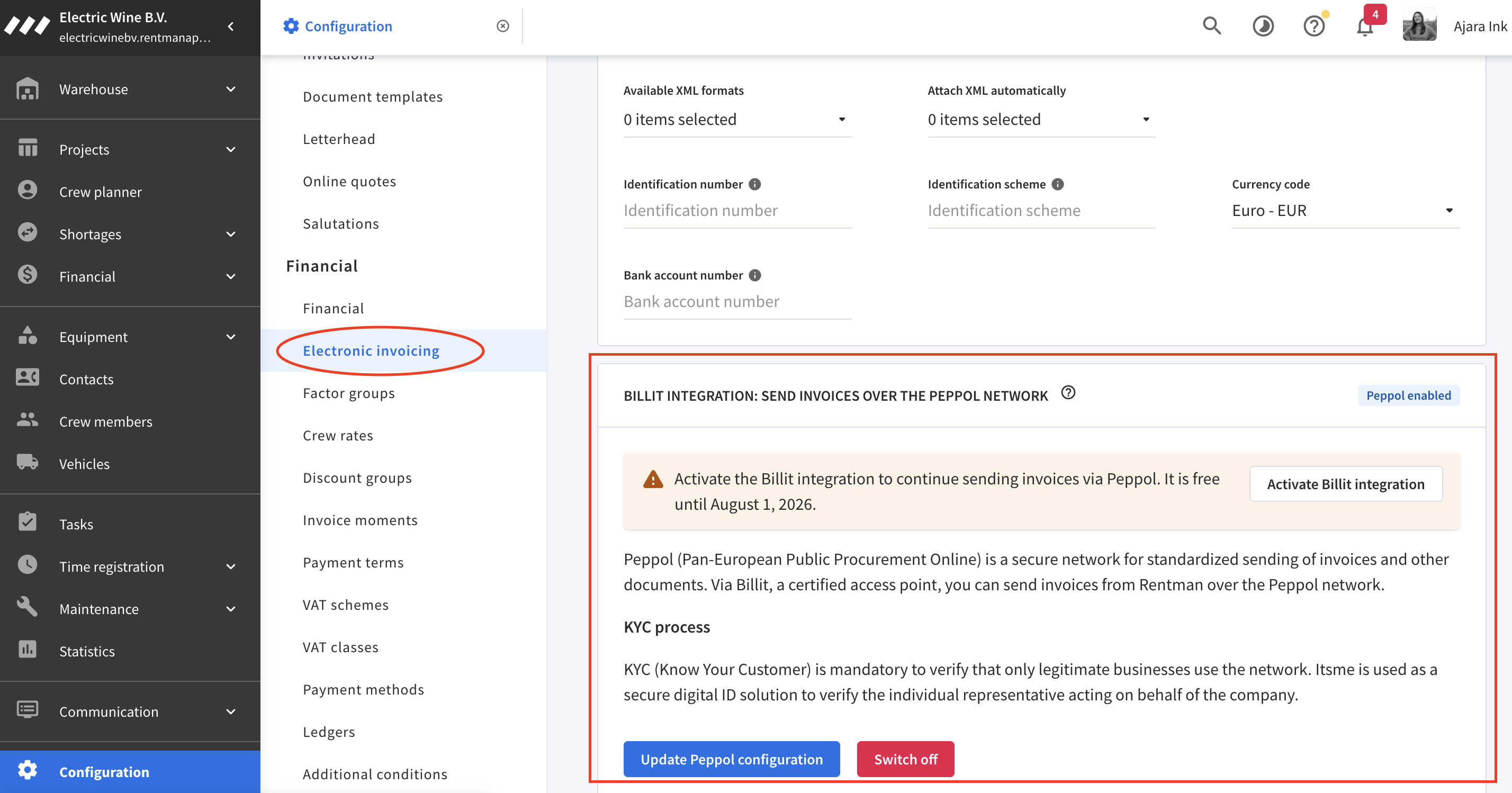Open Factor groups settings
Viewport: 1512px width, 793px height.
[349, 393]
